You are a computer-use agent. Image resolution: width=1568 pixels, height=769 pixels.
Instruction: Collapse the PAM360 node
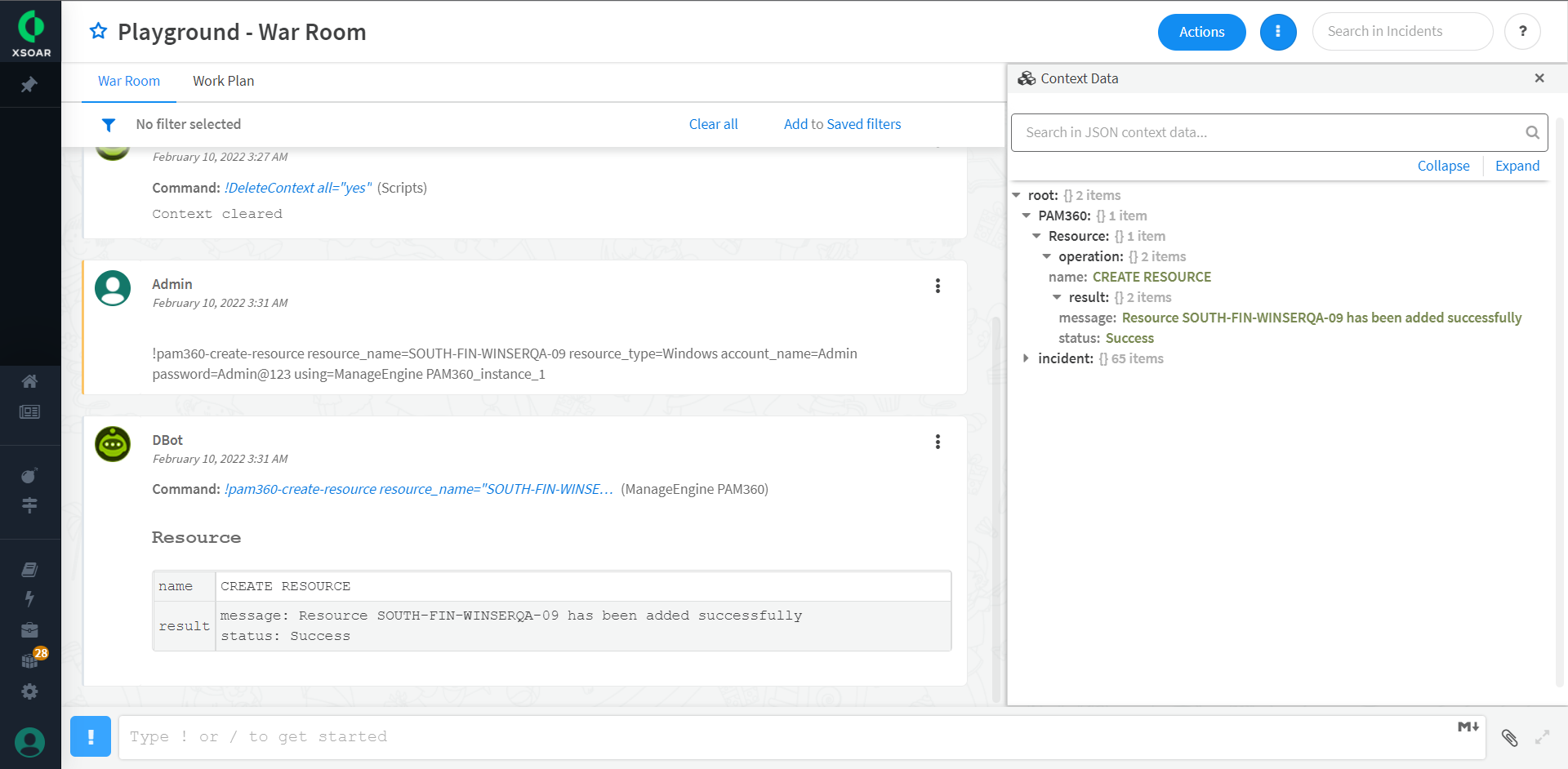[x=1027, y=216]
